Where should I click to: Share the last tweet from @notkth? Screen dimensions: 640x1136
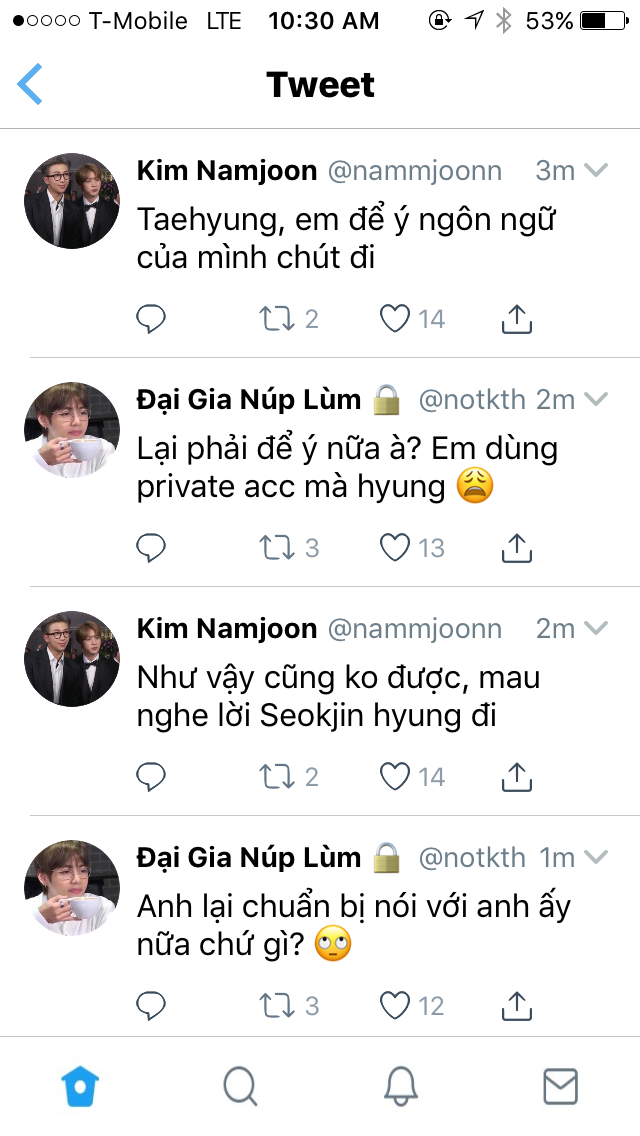coord(515,1005)
